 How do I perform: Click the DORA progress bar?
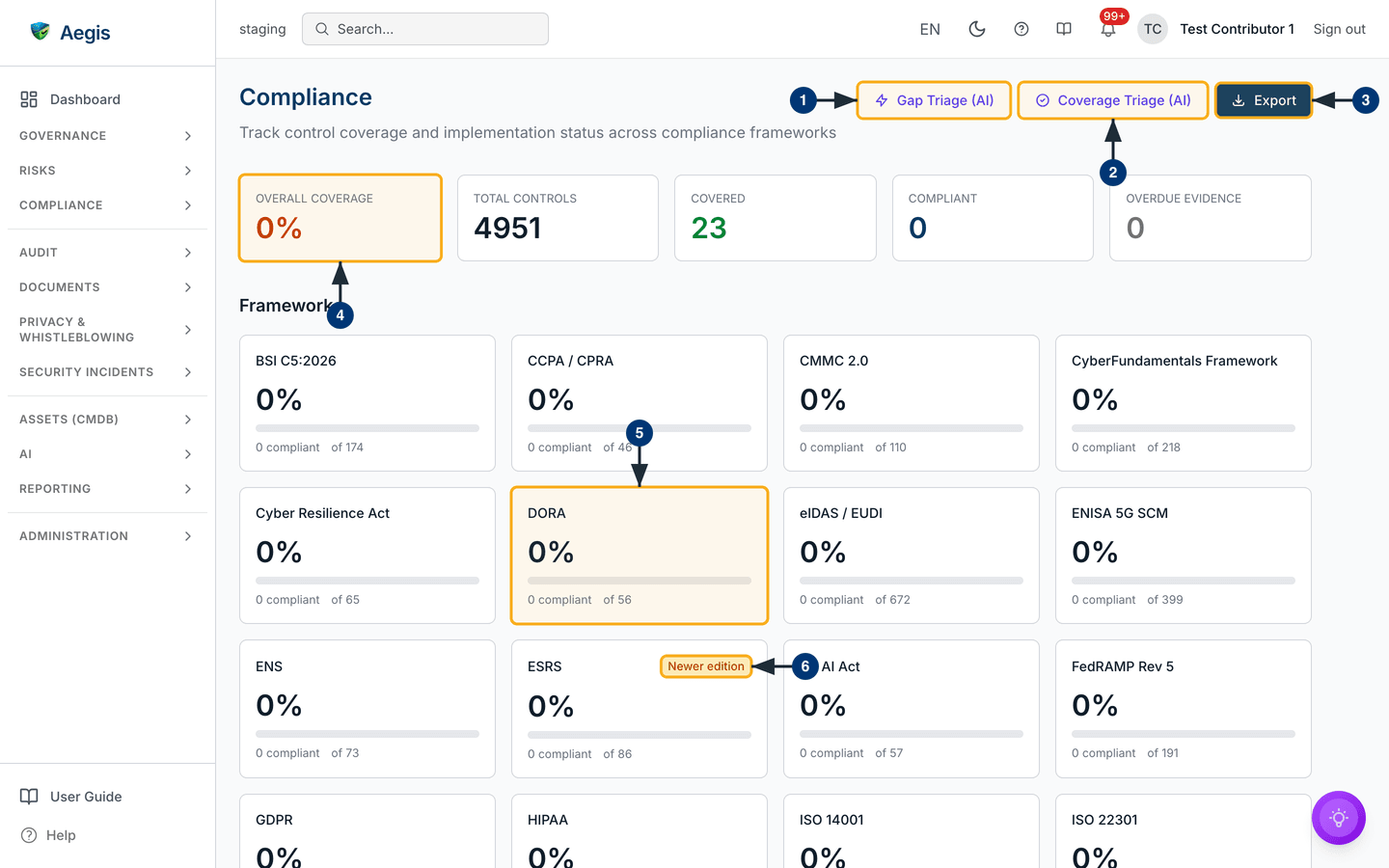point(640,581)
